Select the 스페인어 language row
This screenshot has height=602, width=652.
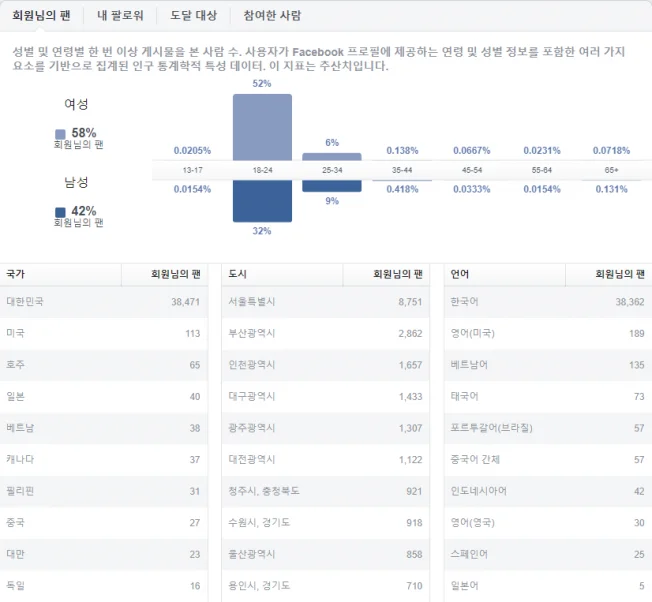(x=548, y=555)
